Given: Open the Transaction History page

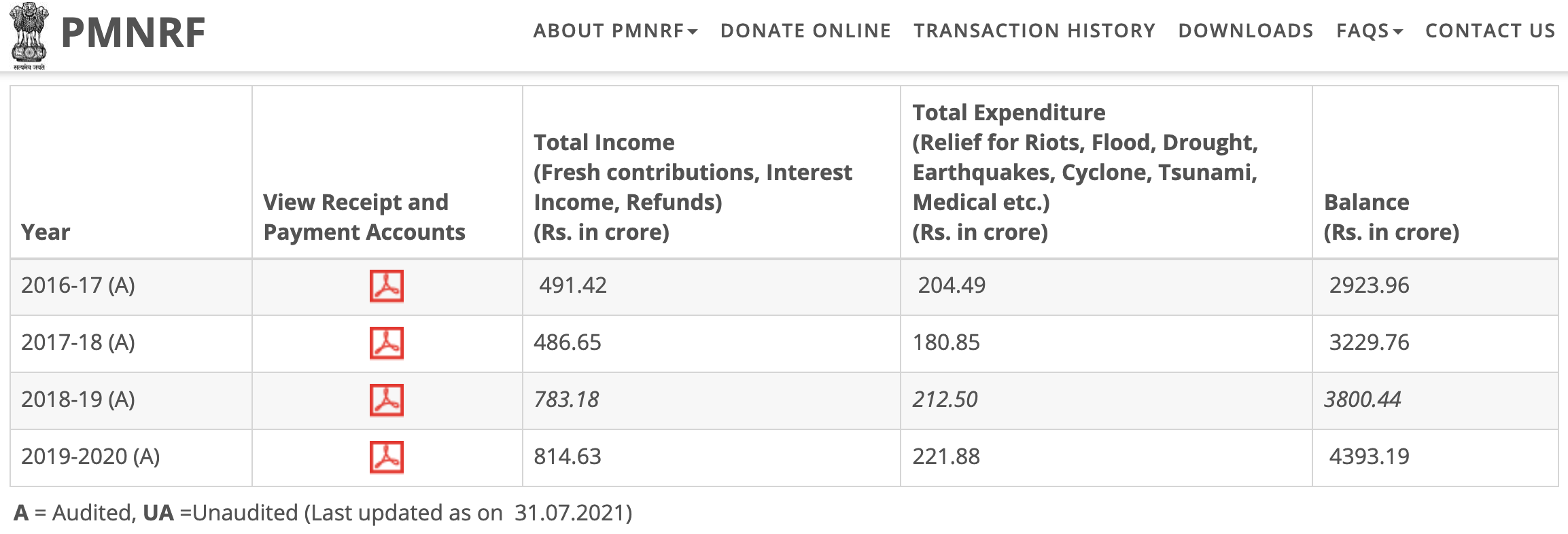Looking at the screenshot, I should coord(1034,31).
